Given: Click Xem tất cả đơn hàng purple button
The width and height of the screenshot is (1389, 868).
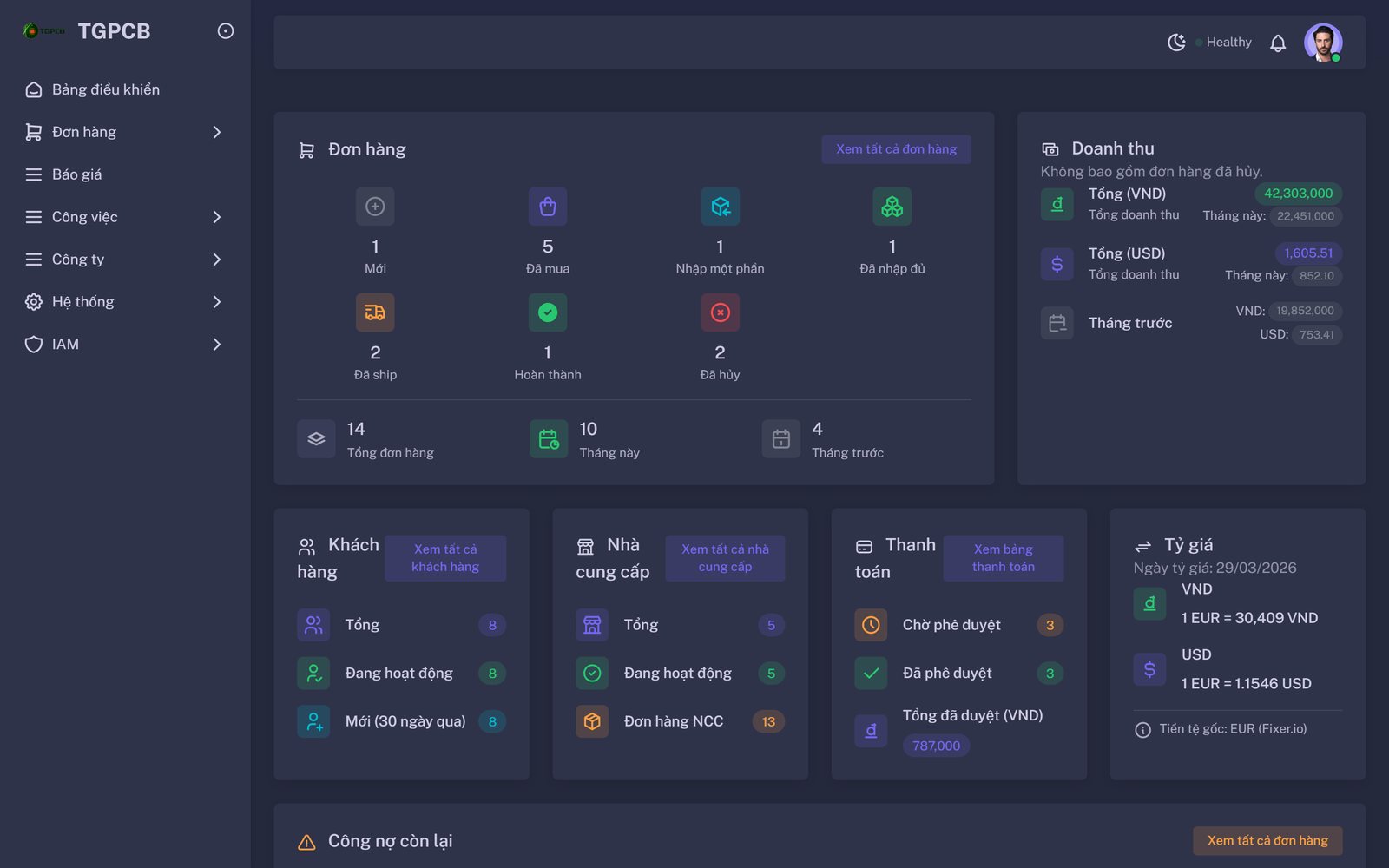Looking at the screenshot, I should 896,149.
